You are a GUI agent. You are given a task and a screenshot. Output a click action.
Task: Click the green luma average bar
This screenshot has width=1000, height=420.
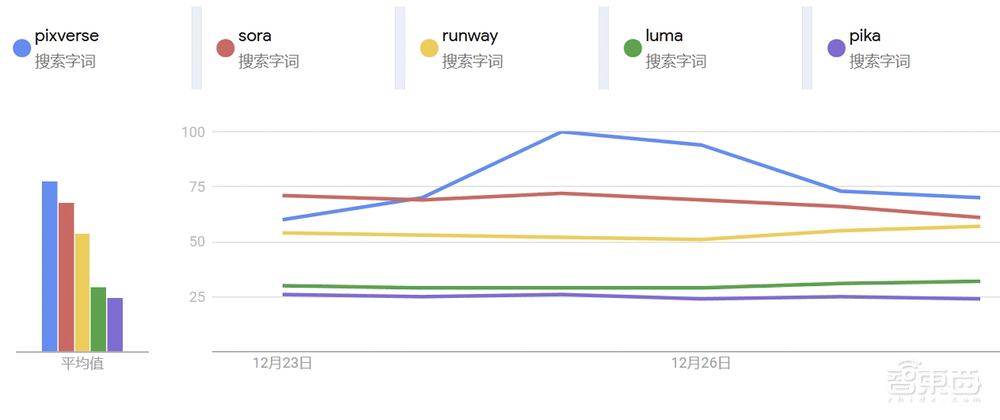(98, 320)
